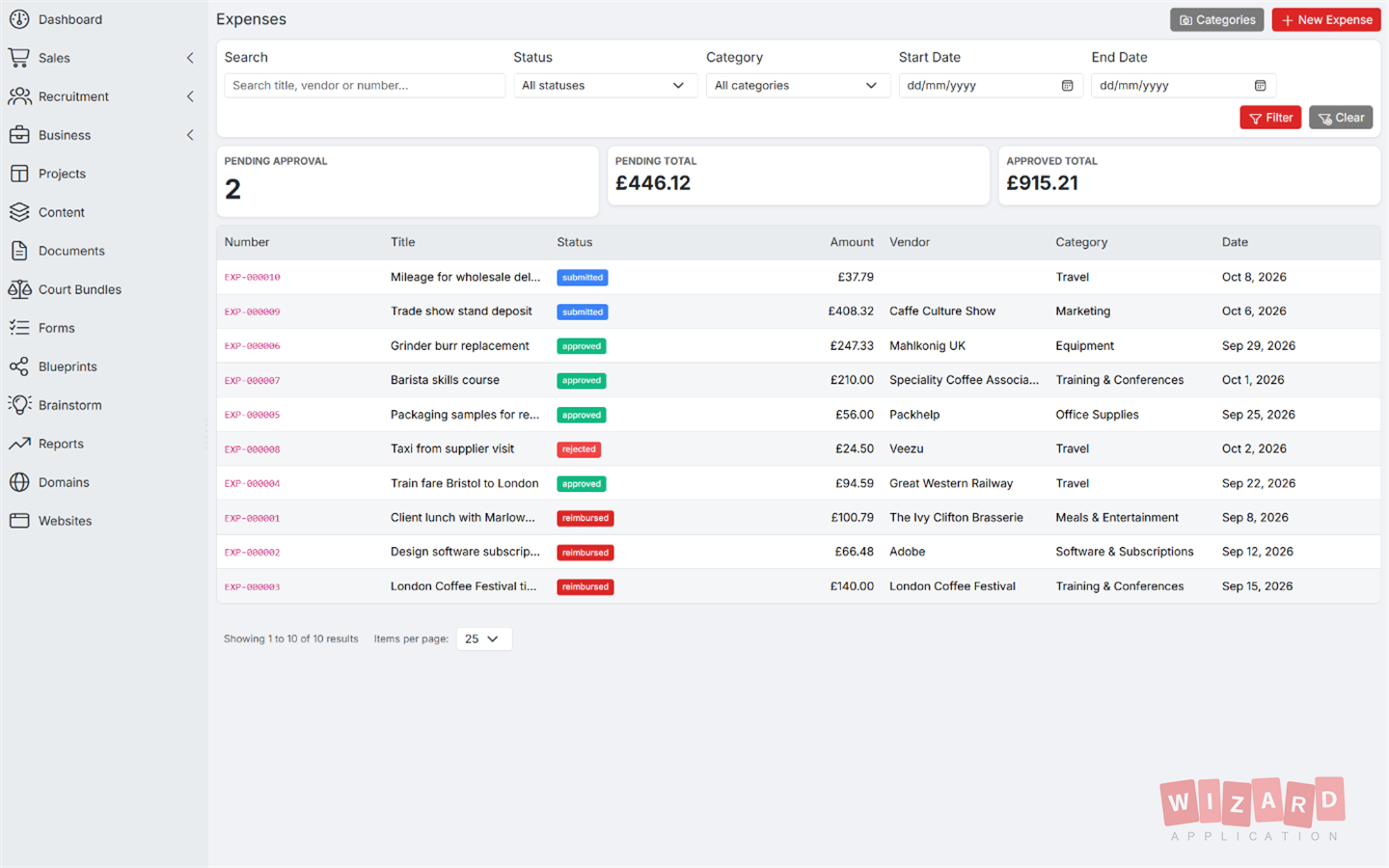Open expense EXP-000008 link
The height and width of the screenshot is (868, 1389).
tap(253, 449)
